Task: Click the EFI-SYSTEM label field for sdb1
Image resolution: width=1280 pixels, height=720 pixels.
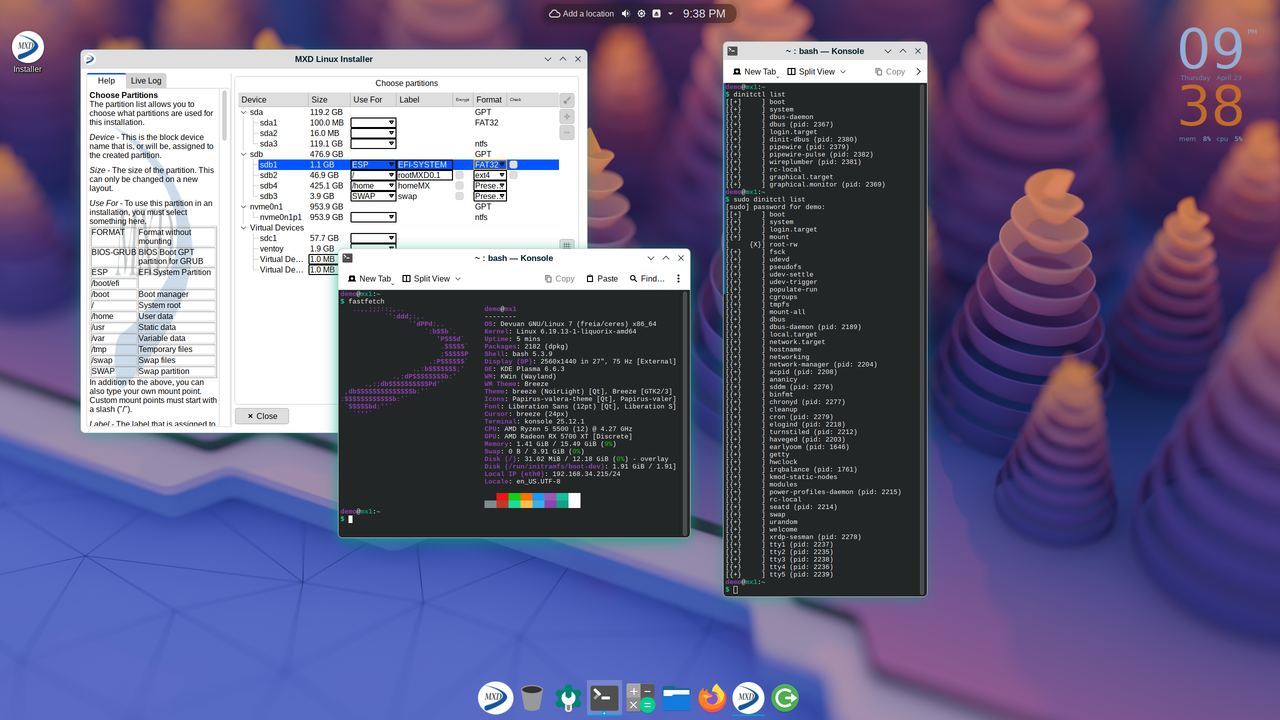Action: (x=425, y=165)
